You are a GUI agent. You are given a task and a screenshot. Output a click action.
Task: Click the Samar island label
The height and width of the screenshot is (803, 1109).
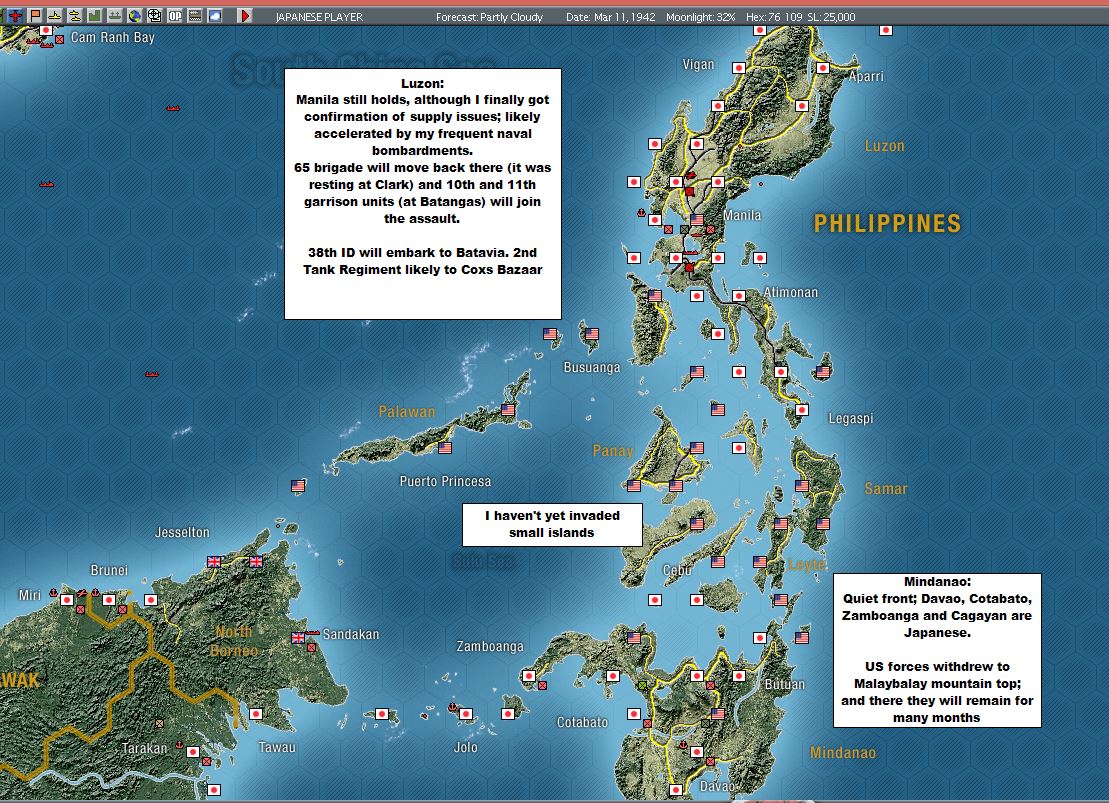pyautogui.click(x=886, y=489)
